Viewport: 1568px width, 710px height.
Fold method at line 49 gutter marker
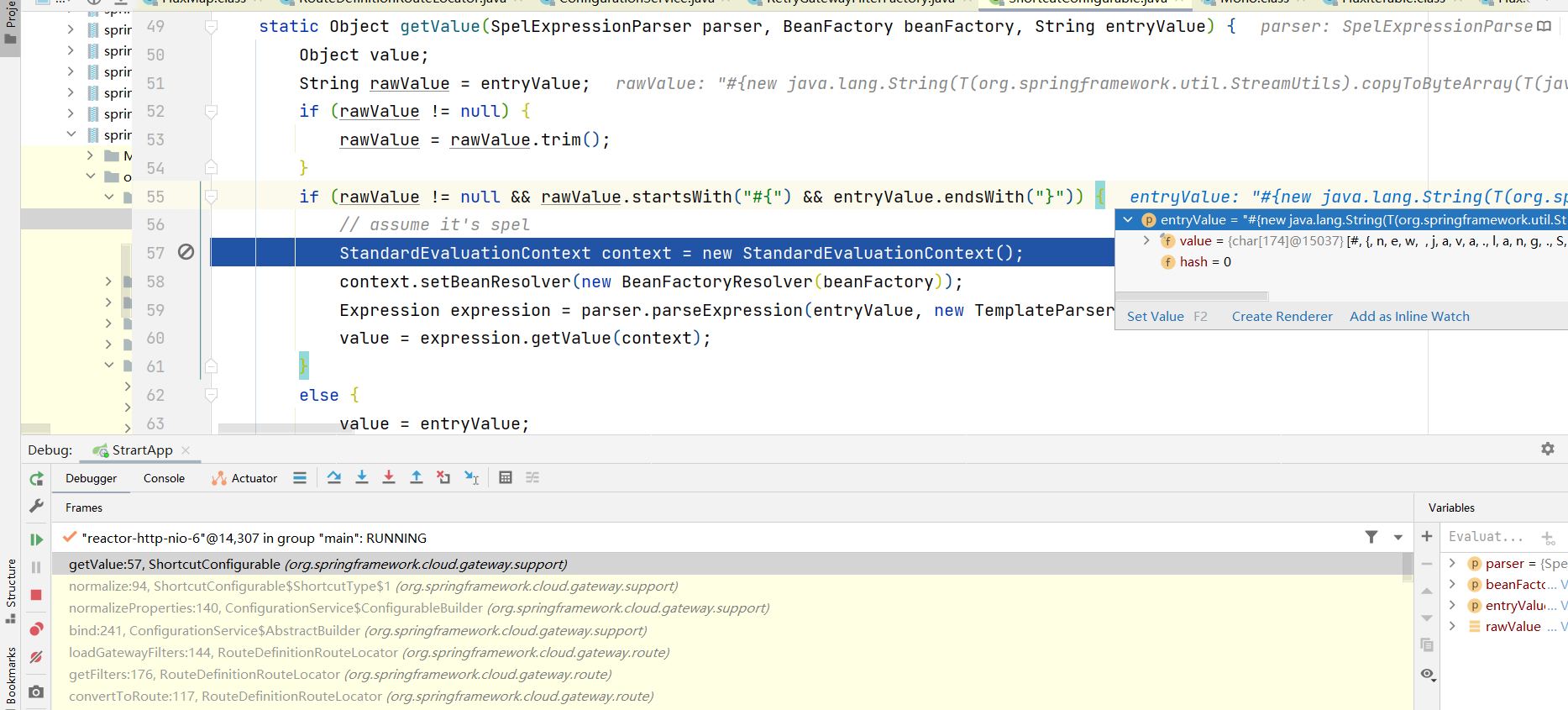(212, 27)
